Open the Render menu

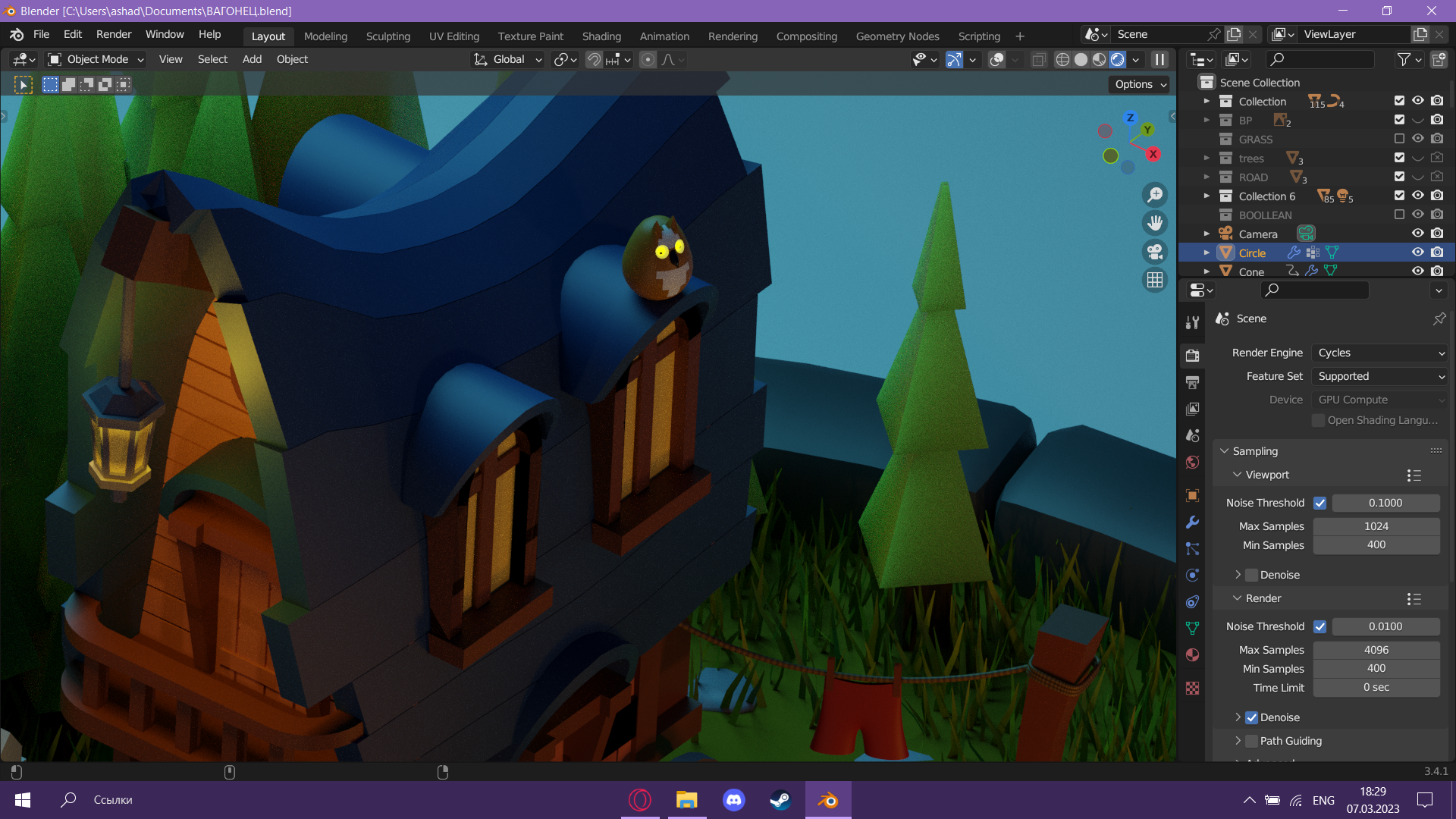coord(113,34)
